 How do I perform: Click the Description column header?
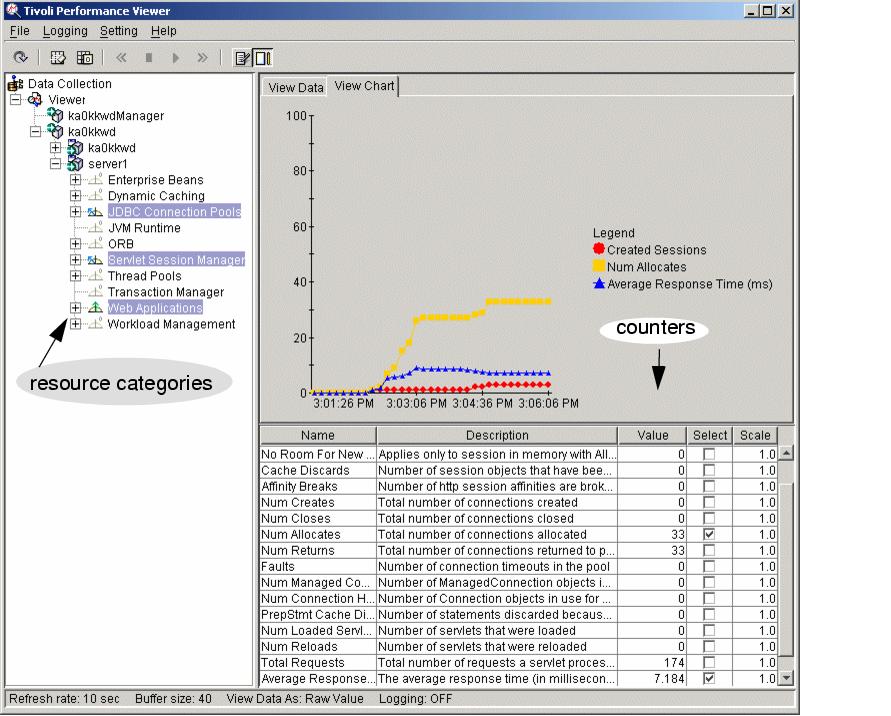(497, 435)
